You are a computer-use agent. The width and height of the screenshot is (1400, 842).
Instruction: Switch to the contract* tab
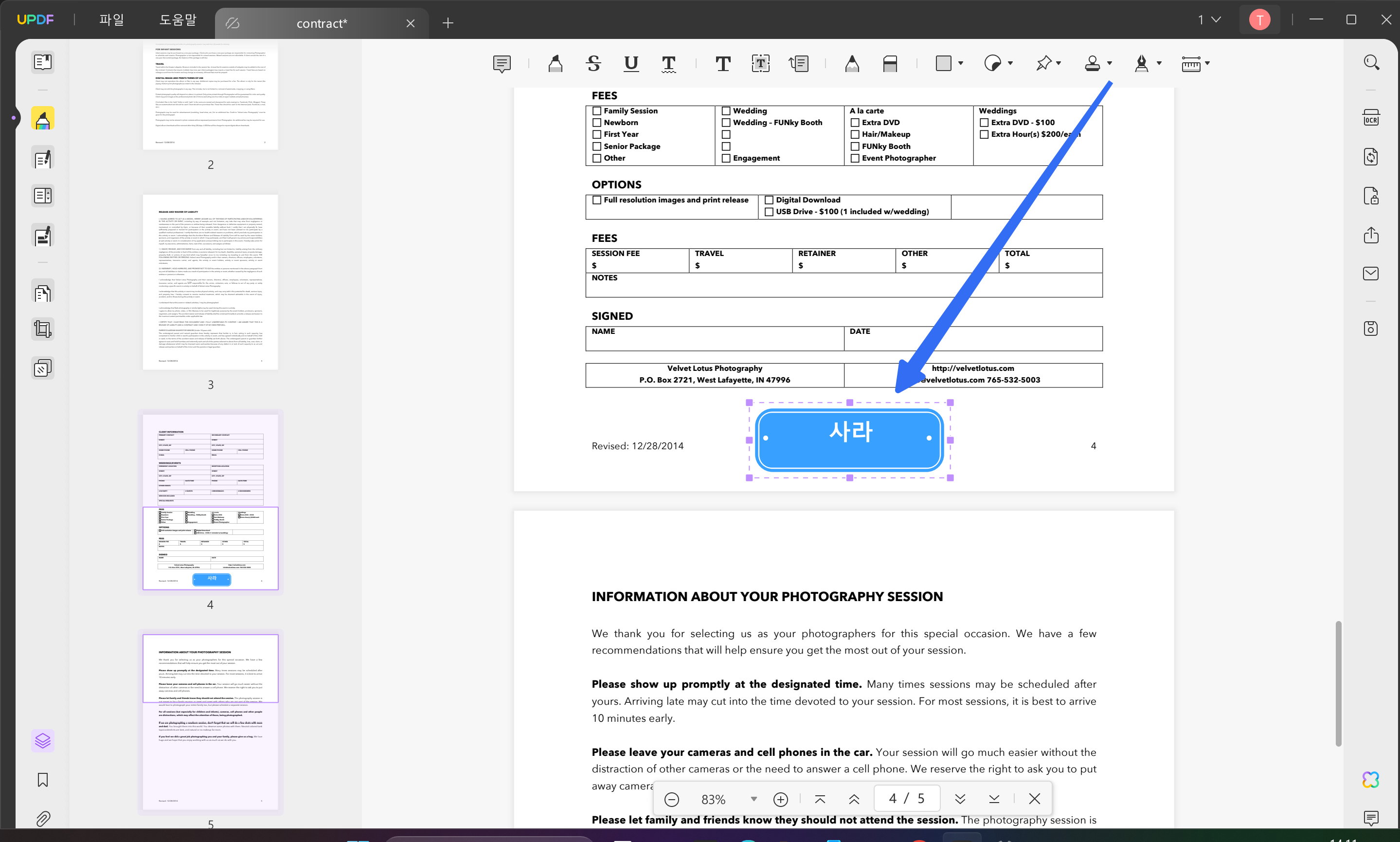[322, 23]
